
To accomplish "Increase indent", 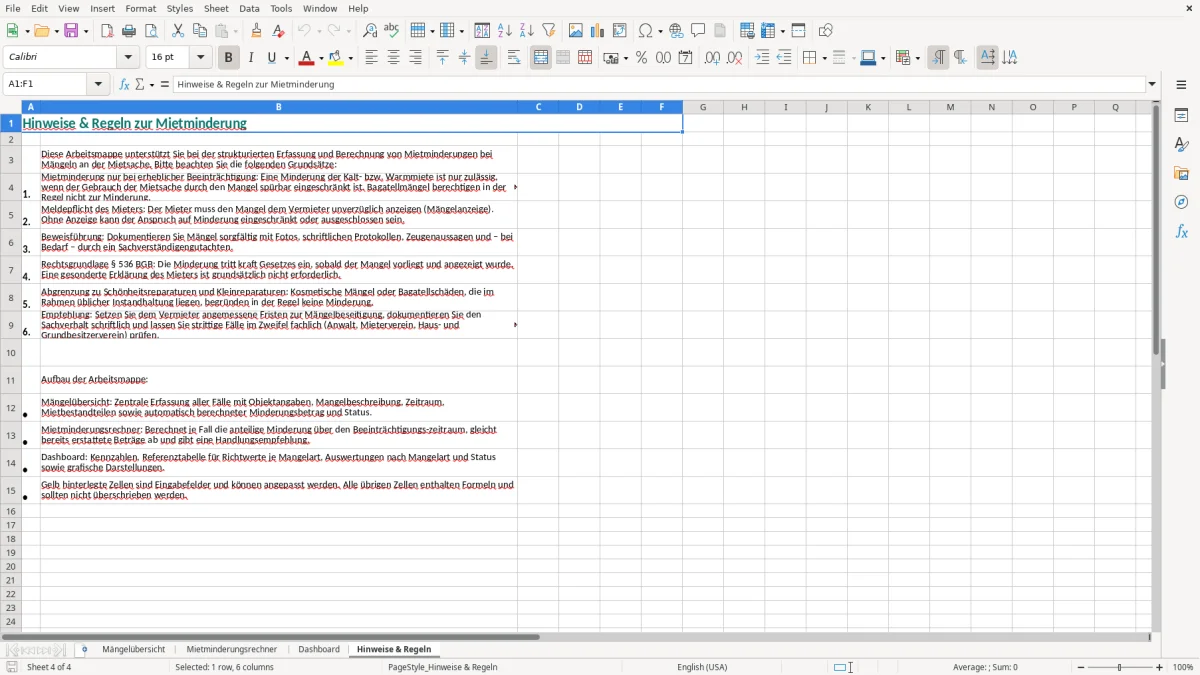I will point(762,58).
